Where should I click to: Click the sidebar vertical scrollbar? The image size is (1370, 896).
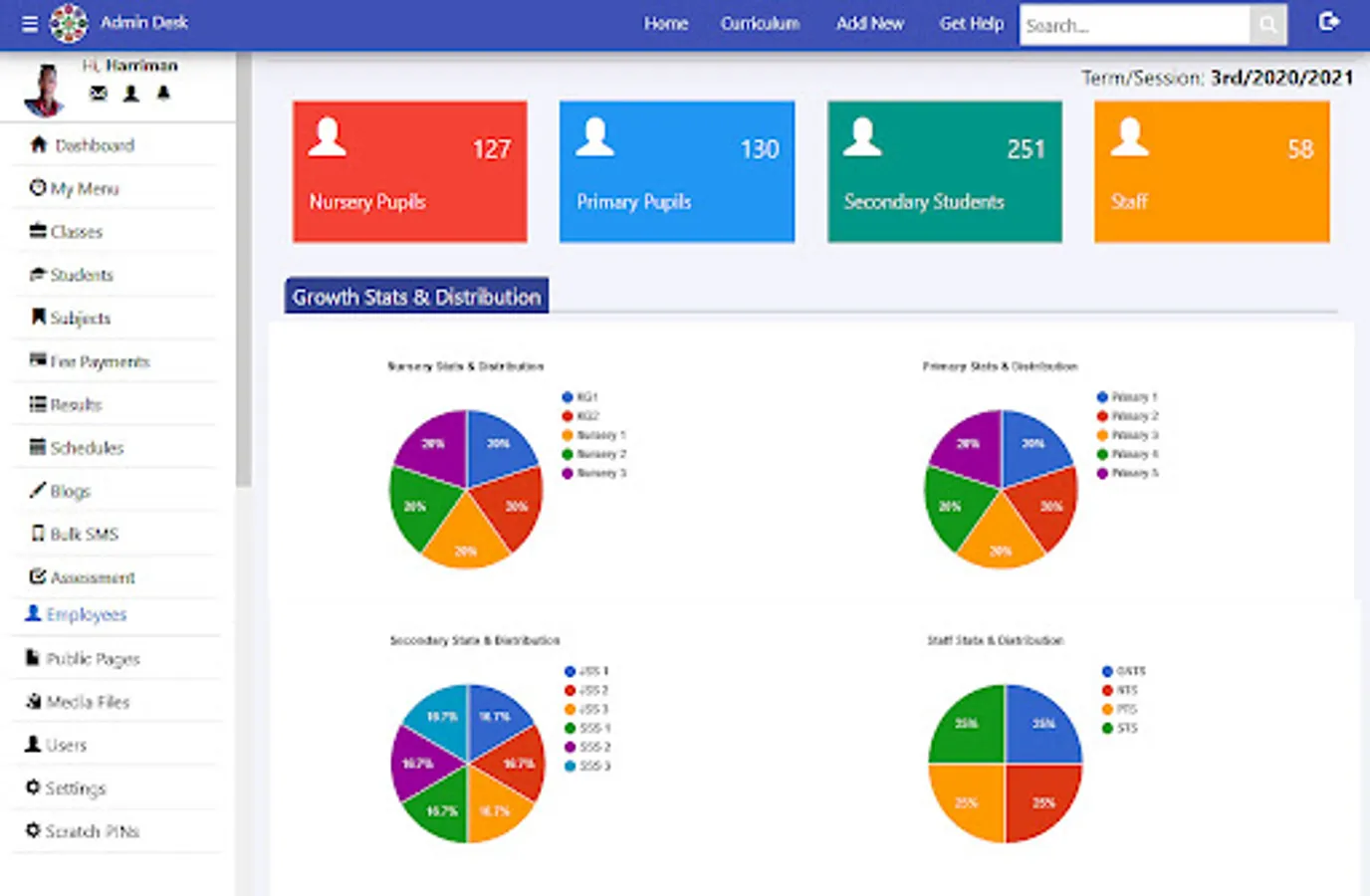click(x=243, y=269)
